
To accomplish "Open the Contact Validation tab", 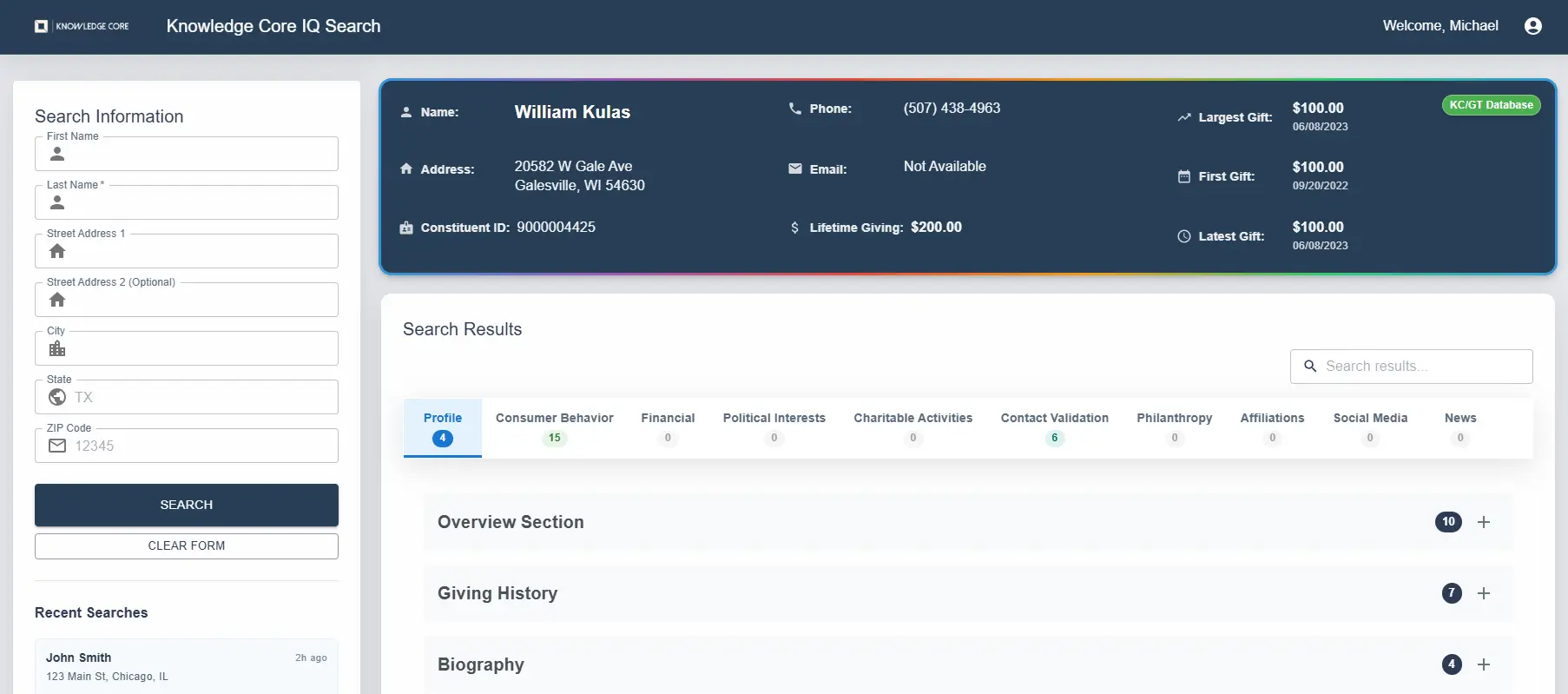I will coord(1054,426).
